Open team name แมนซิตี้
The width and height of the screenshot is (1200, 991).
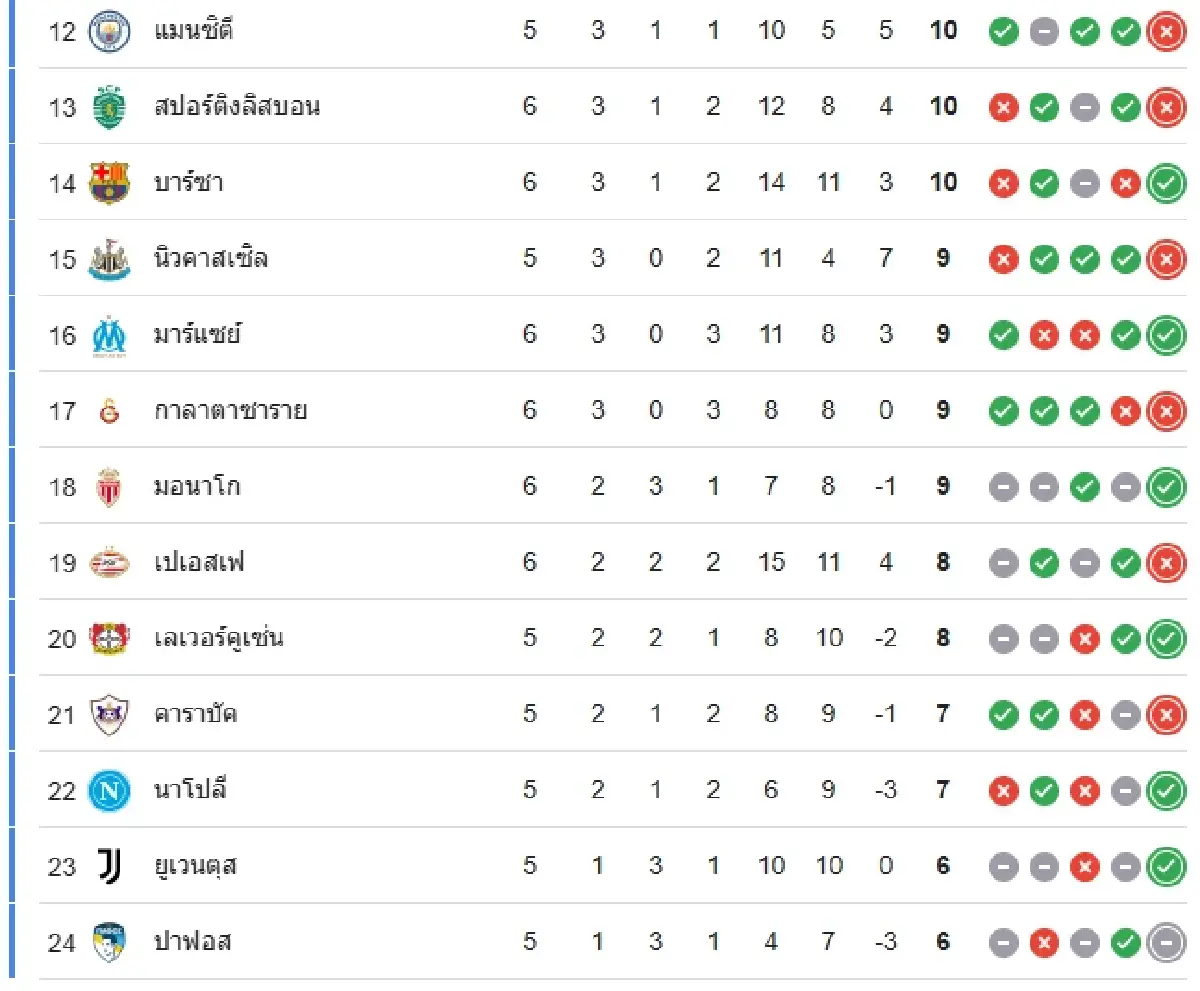pos(194,31)
